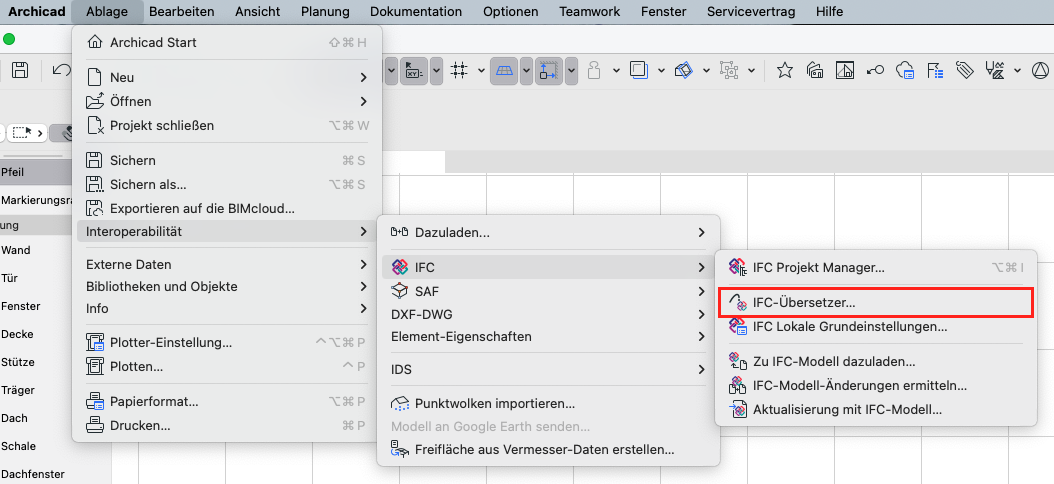Click the star favorites icon

click(x=784, y=70)
